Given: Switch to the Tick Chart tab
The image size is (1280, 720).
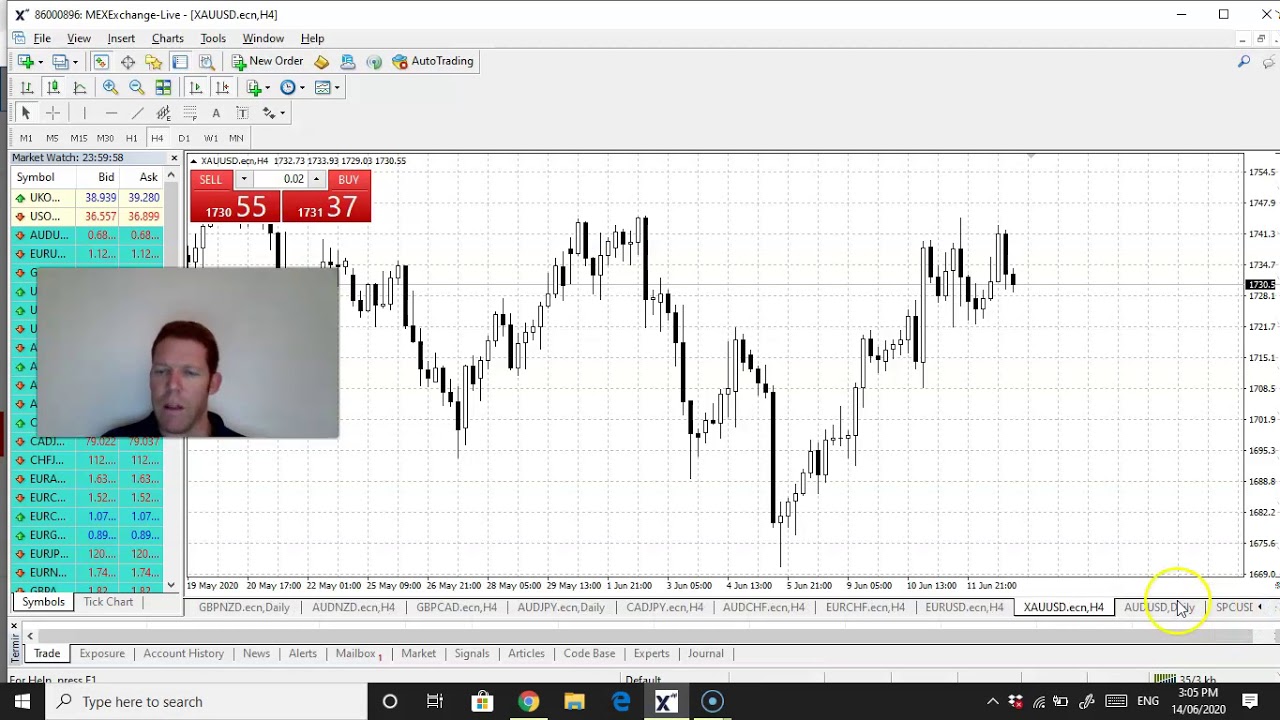Looking at the screenshot, I should click(108, 602).
